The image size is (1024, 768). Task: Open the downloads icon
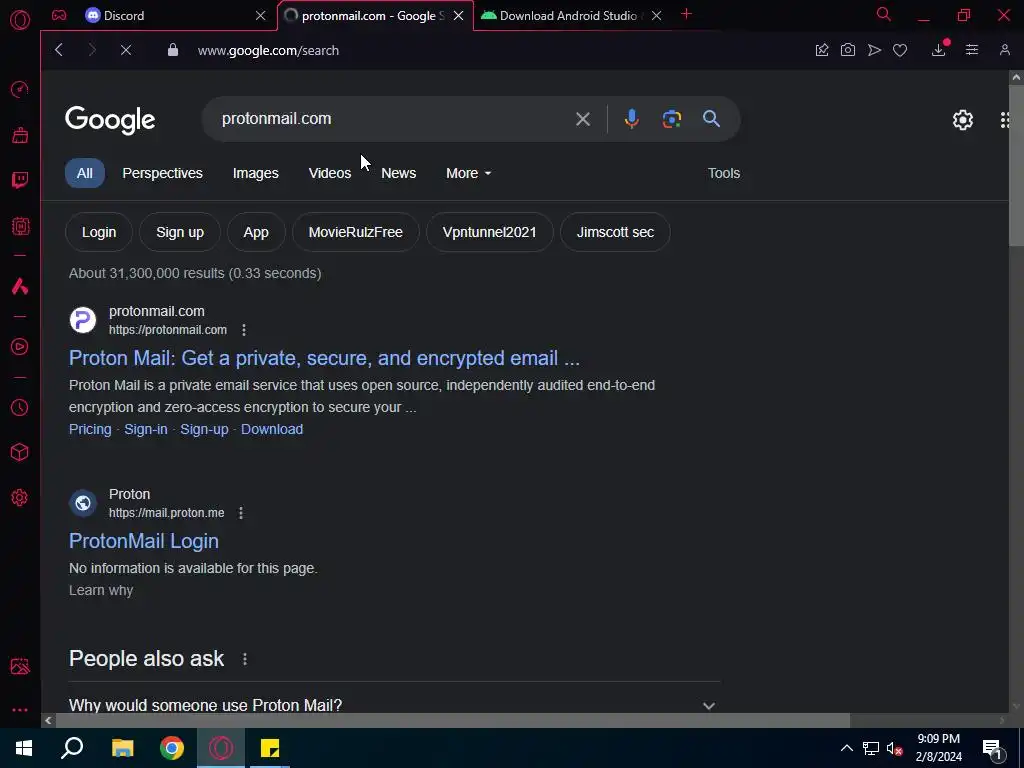(938, 50)
